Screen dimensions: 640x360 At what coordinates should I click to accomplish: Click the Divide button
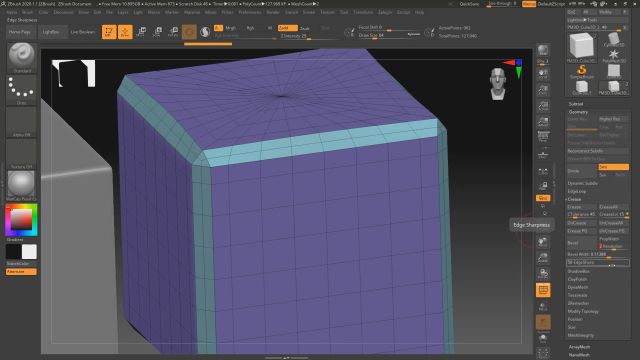click(582, 171)
